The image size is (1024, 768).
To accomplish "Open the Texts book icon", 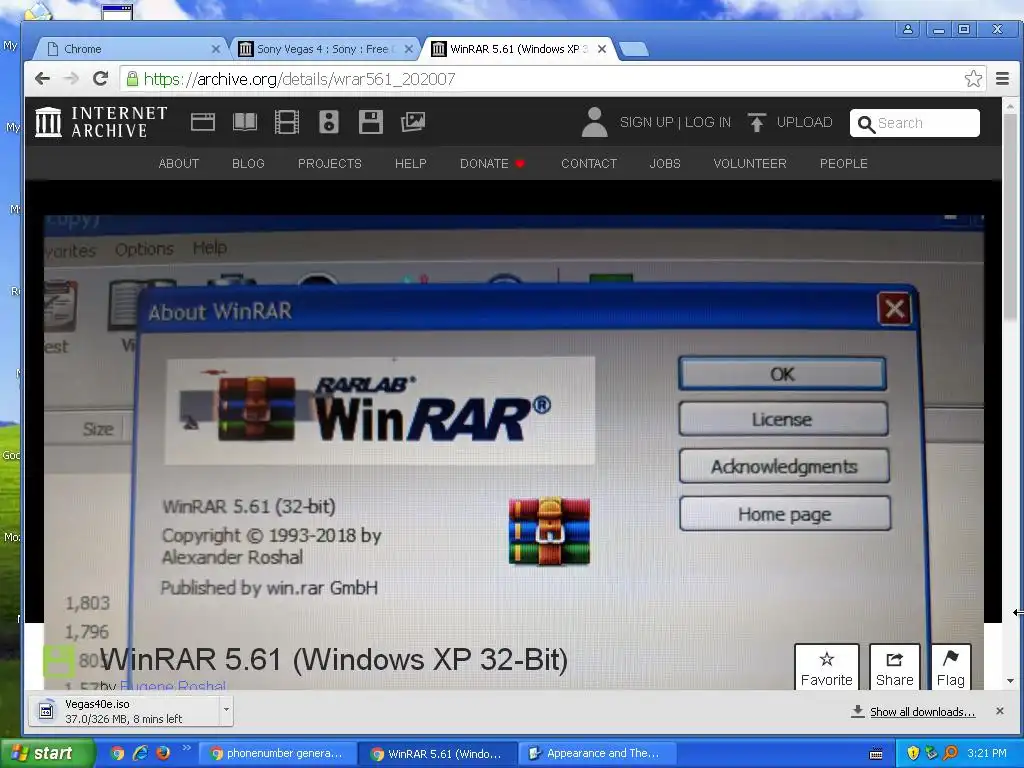I will coord(245,122).
